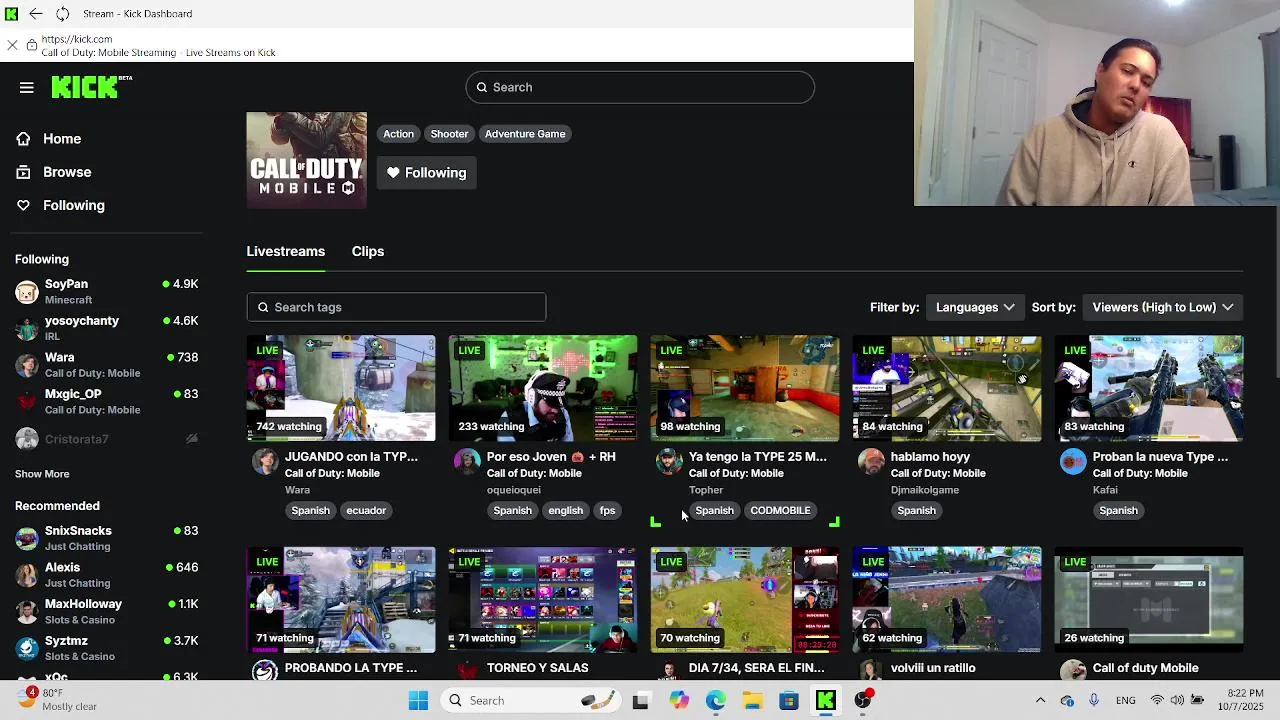Open Mxgic_OP channel in sidebar

tap(106, 401)
